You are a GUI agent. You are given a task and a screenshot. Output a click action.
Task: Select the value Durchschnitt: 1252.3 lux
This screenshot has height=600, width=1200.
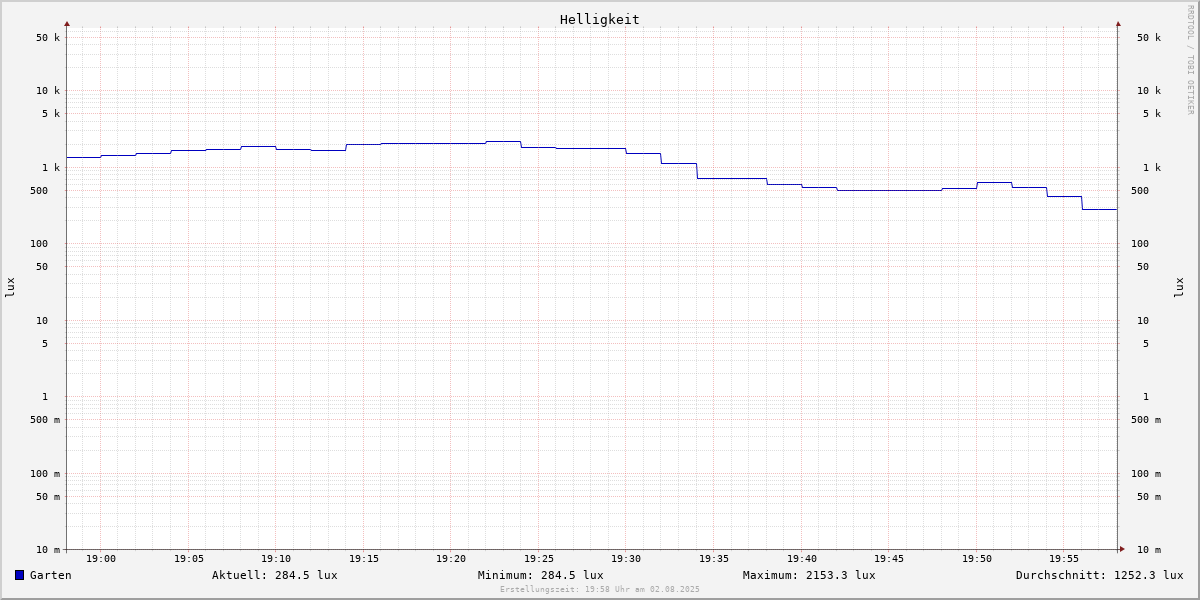1100,575
